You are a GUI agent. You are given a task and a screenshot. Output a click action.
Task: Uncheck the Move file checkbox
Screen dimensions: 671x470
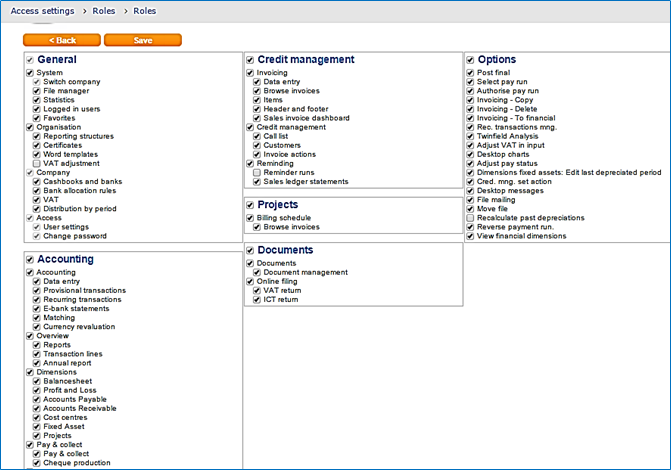pos(470,209)
